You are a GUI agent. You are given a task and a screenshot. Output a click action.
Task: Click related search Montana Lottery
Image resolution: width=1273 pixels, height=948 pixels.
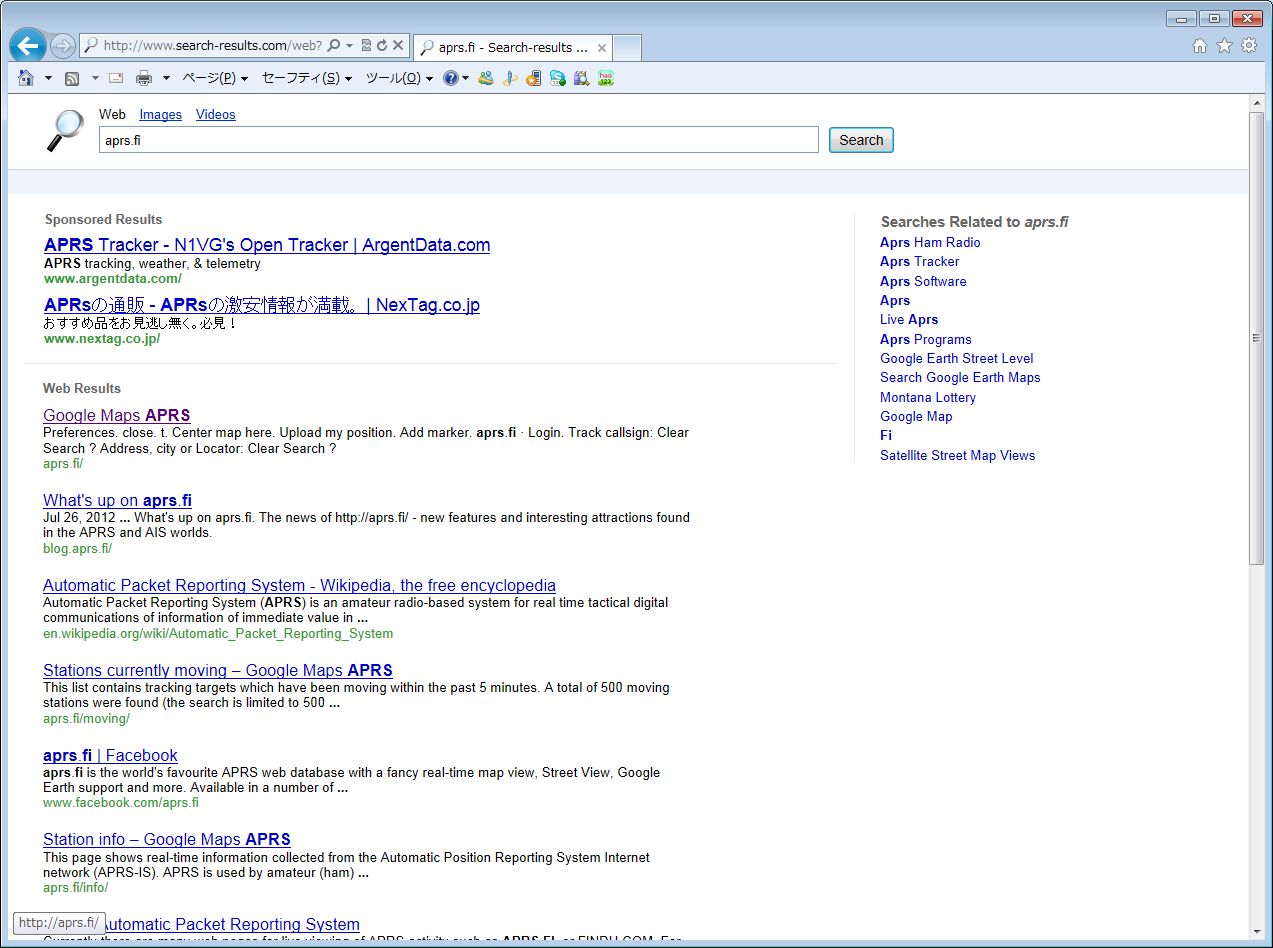click(x=928, y=397)
